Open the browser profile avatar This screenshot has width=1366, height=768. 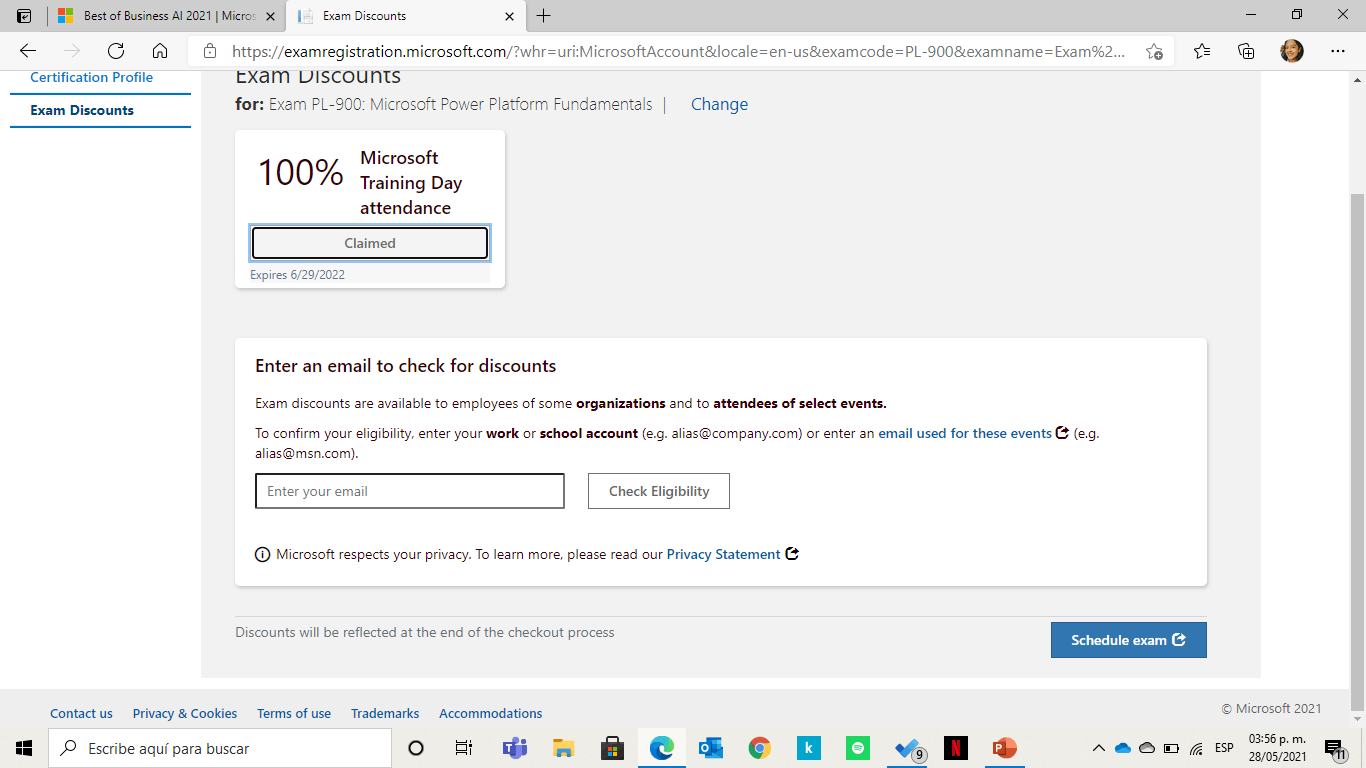[x=1292, y=51]
